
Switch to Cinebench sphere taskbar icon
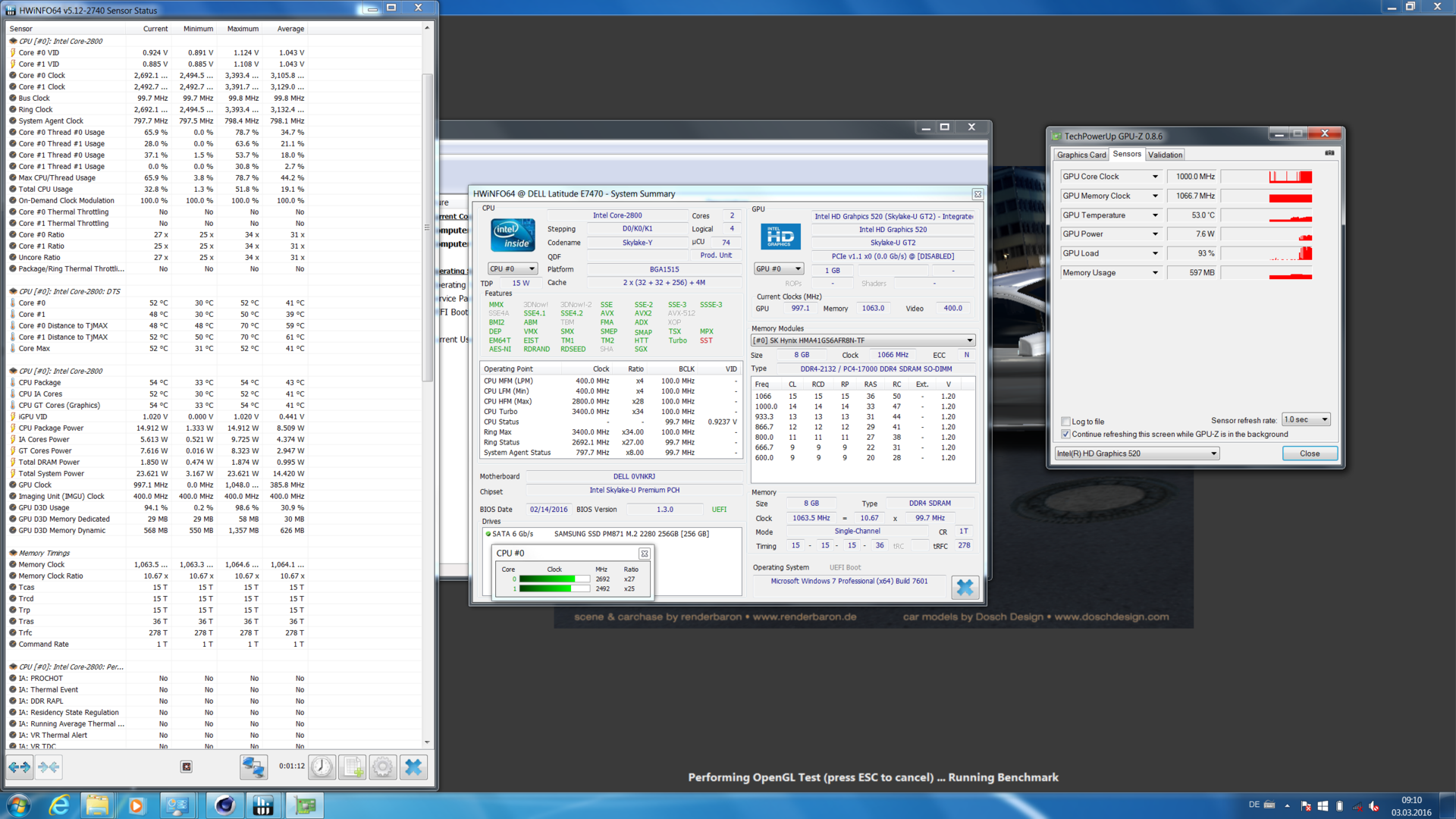pos(224,805)
